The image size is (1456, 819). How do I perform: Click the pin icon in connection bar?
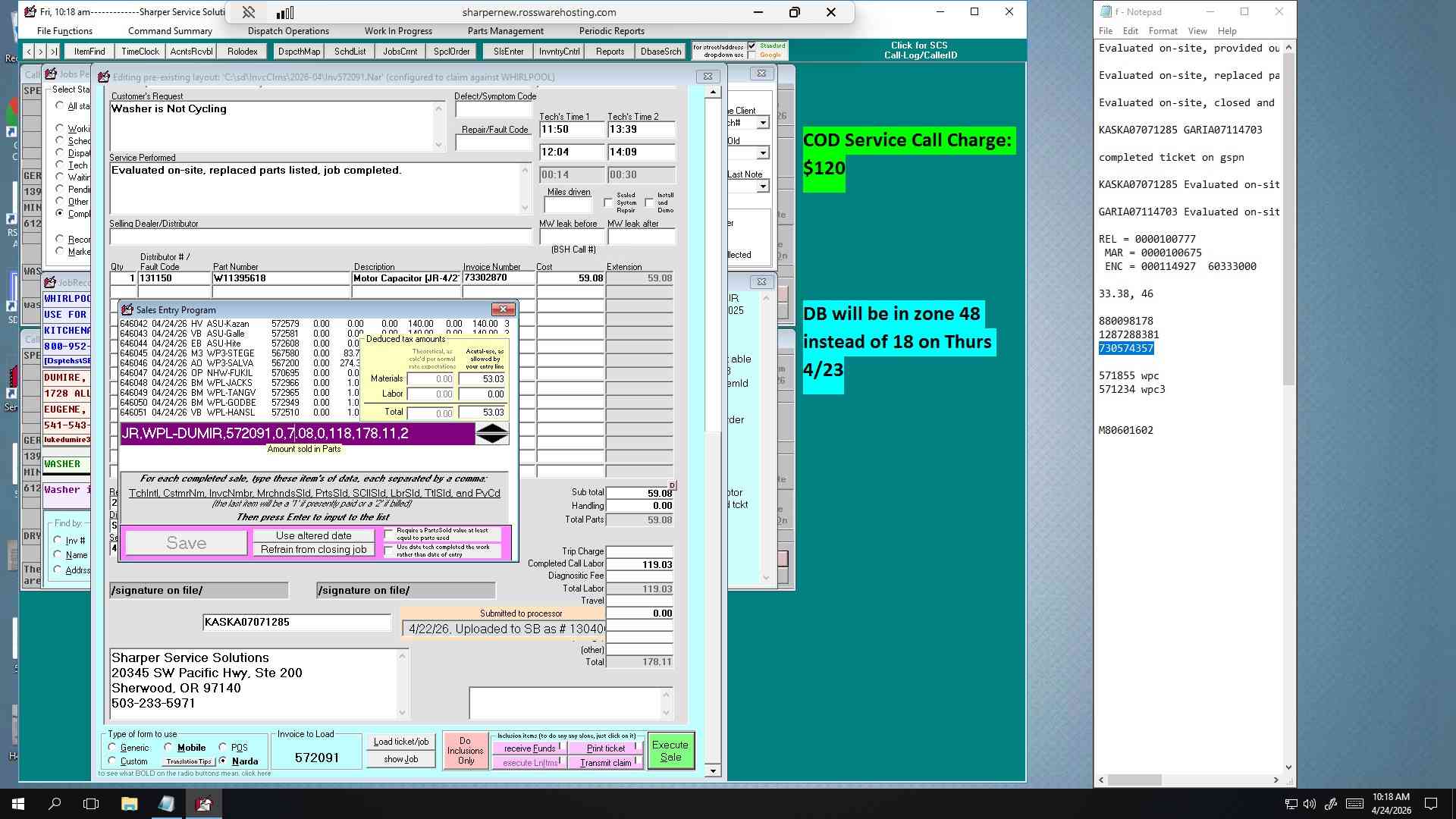click(x=249, y=12)
